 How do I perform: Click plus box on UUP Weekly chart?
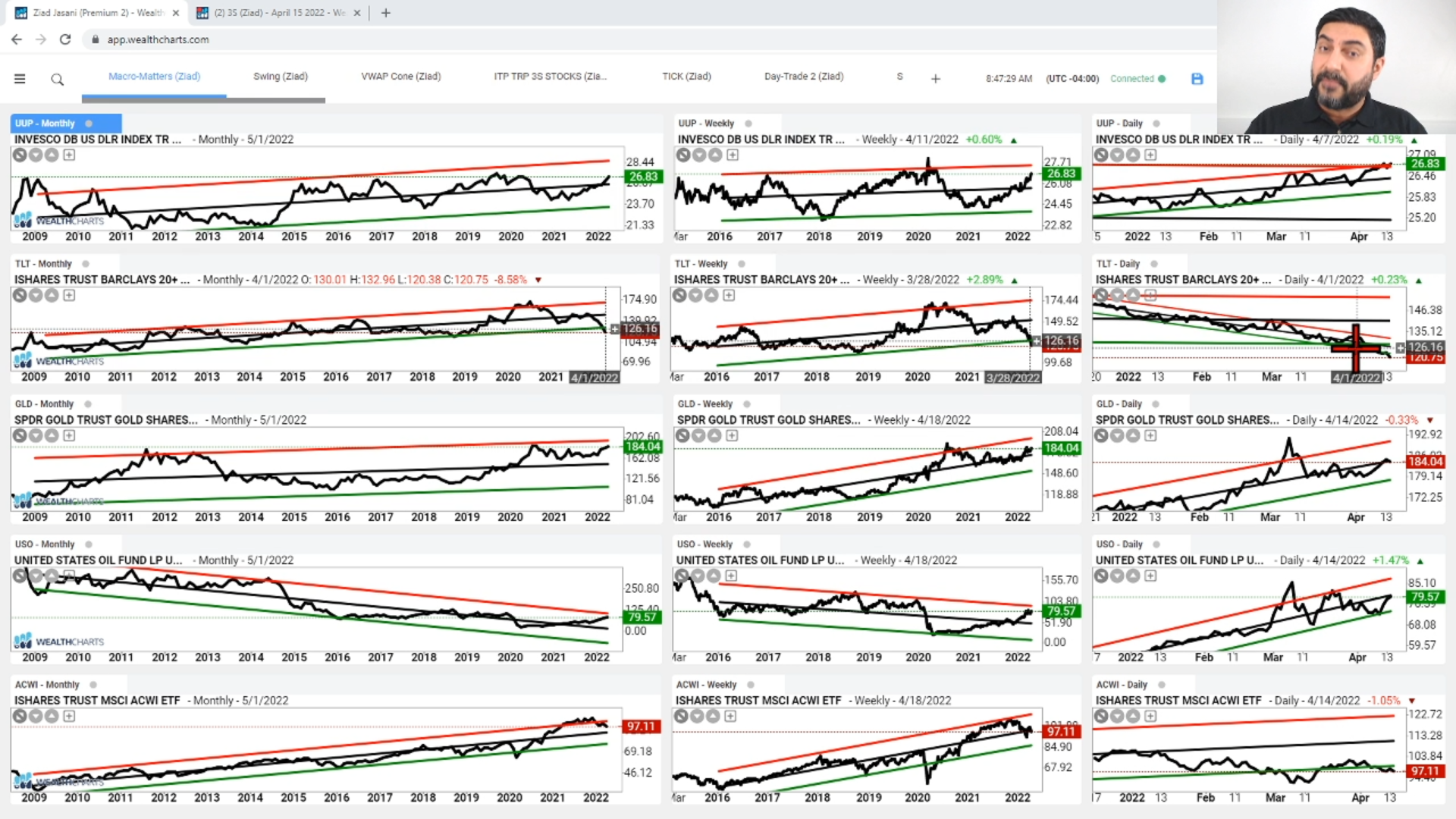click(733, 155)
